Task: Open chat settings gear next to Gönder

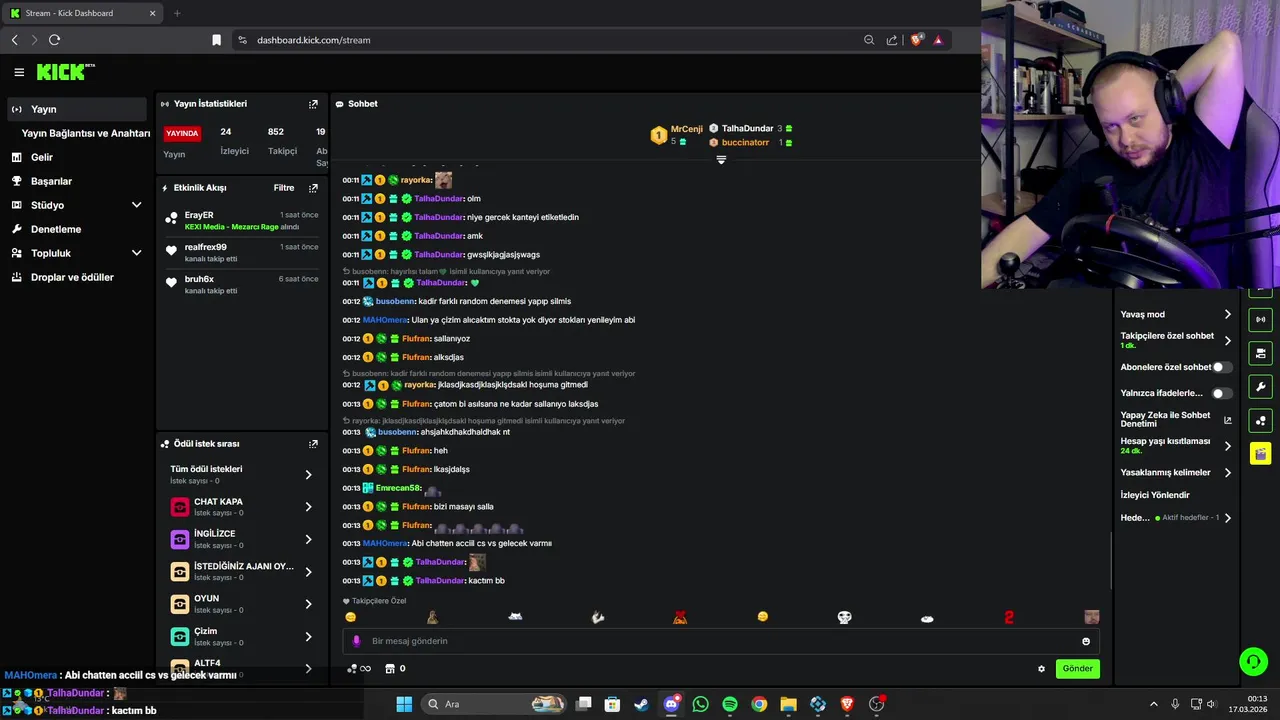Action: [x=1041, y=669]
